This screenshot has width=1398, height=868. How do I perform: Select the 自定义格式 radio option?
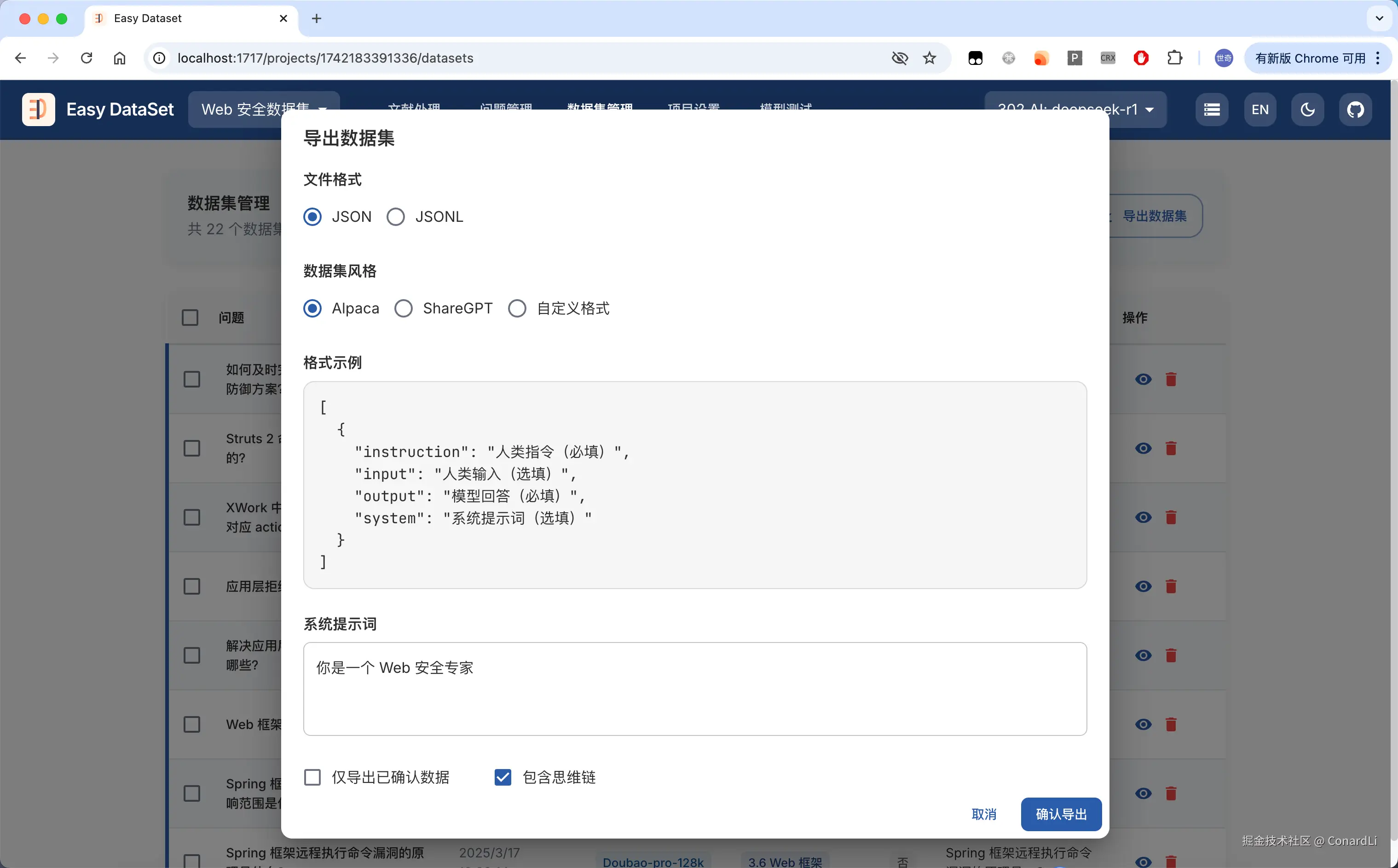pos(517,308)
